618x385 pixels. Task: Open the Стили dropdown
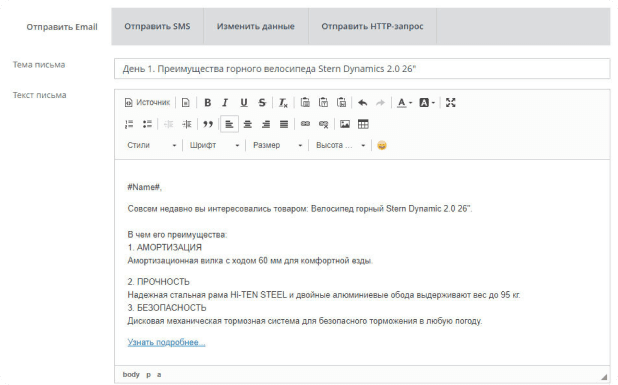click(x=151, y=145)
